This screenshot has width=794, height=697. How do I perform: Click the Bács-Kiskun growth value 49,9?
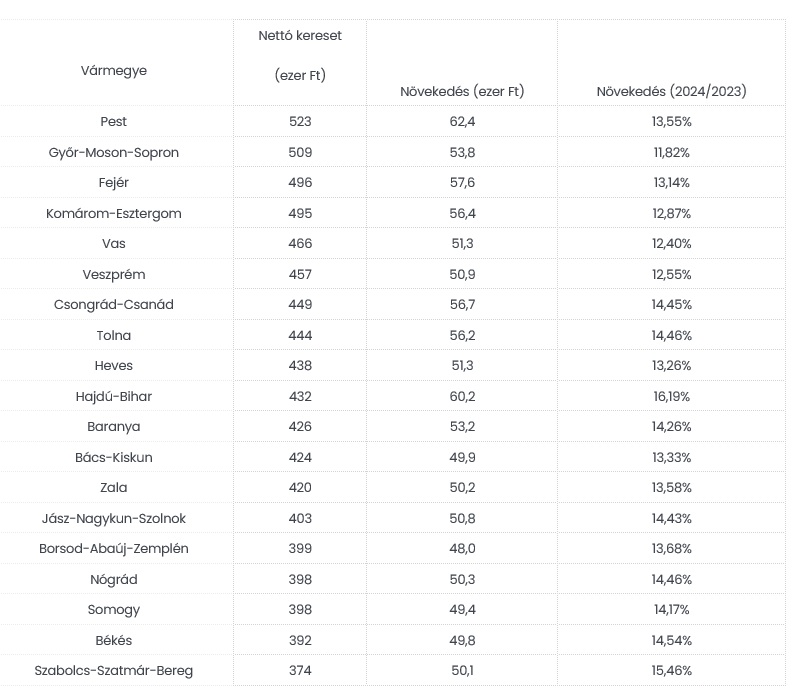click(x=461, y=457)
